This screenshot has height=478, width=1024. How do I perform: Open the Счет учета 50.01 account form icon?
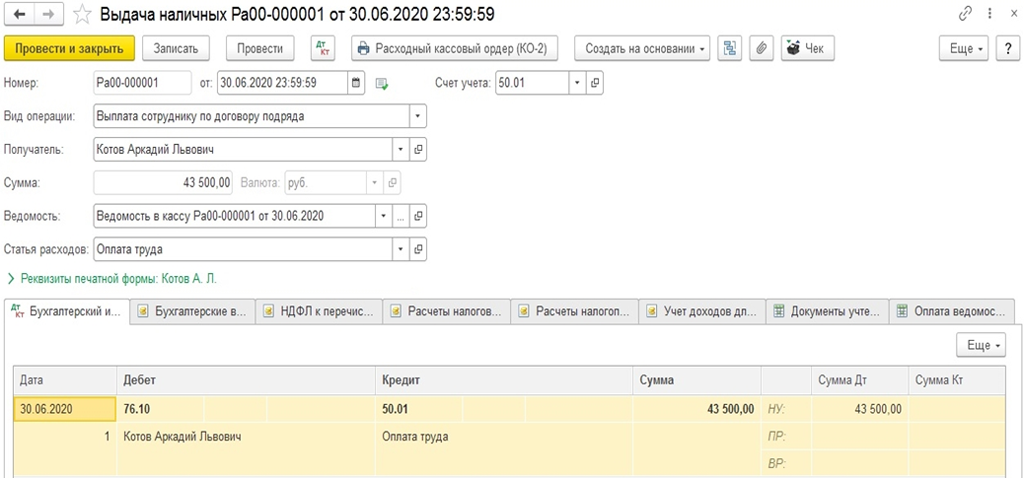point(594,83)
